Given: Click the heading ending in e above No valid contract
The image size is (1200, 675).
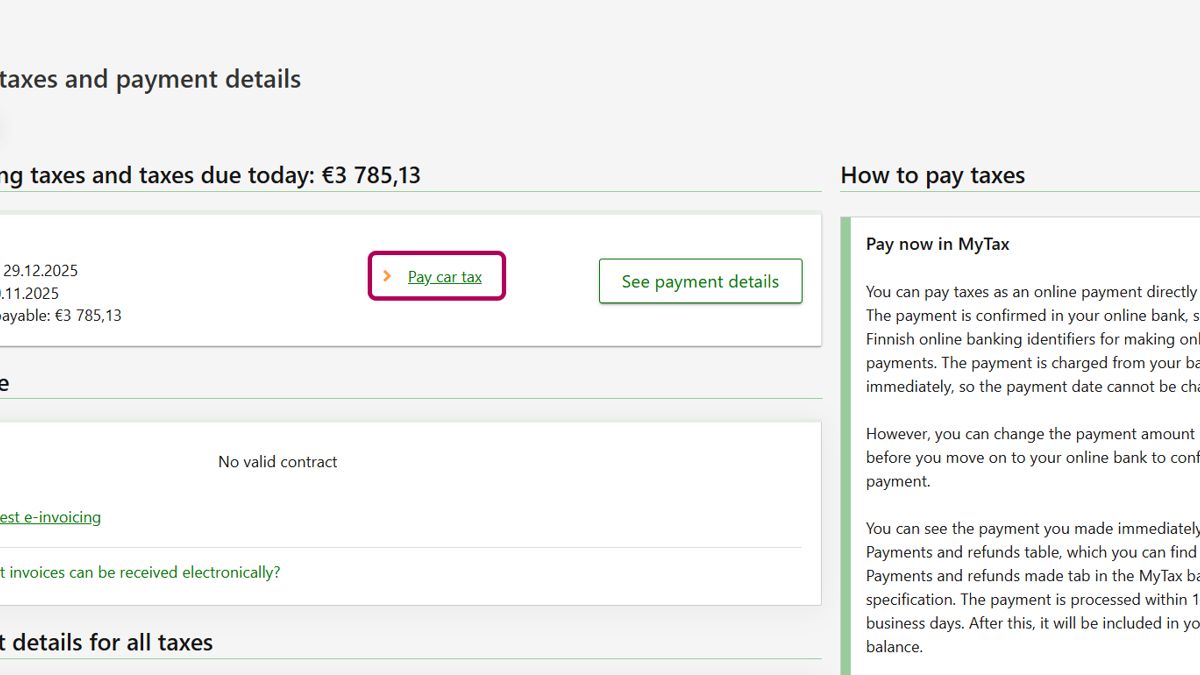Looking at the screenshot, I should point(4,384).
